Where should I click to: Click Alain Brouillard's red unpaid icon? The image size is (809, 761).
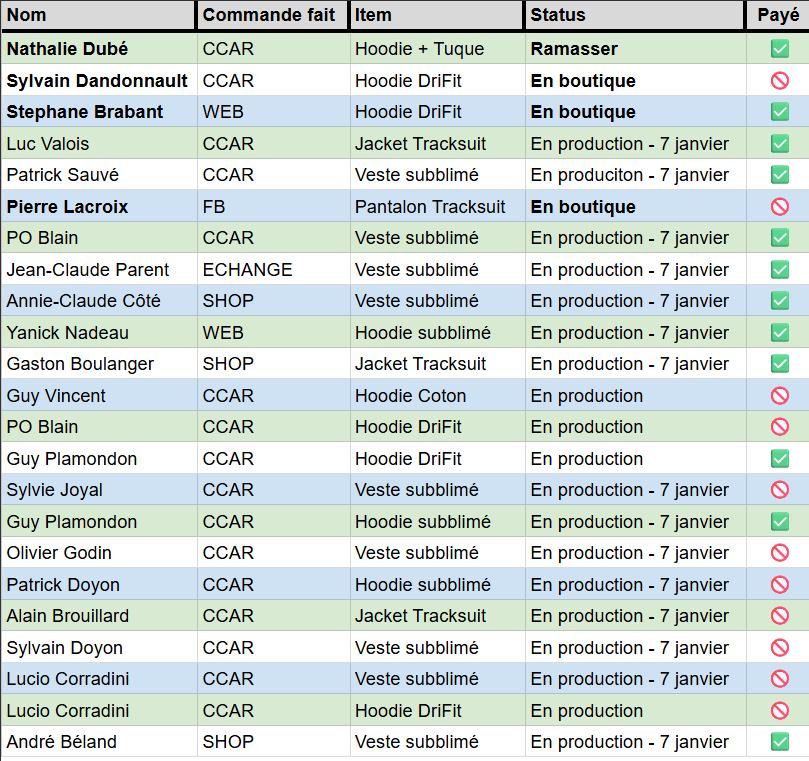[x=780, y=616]
